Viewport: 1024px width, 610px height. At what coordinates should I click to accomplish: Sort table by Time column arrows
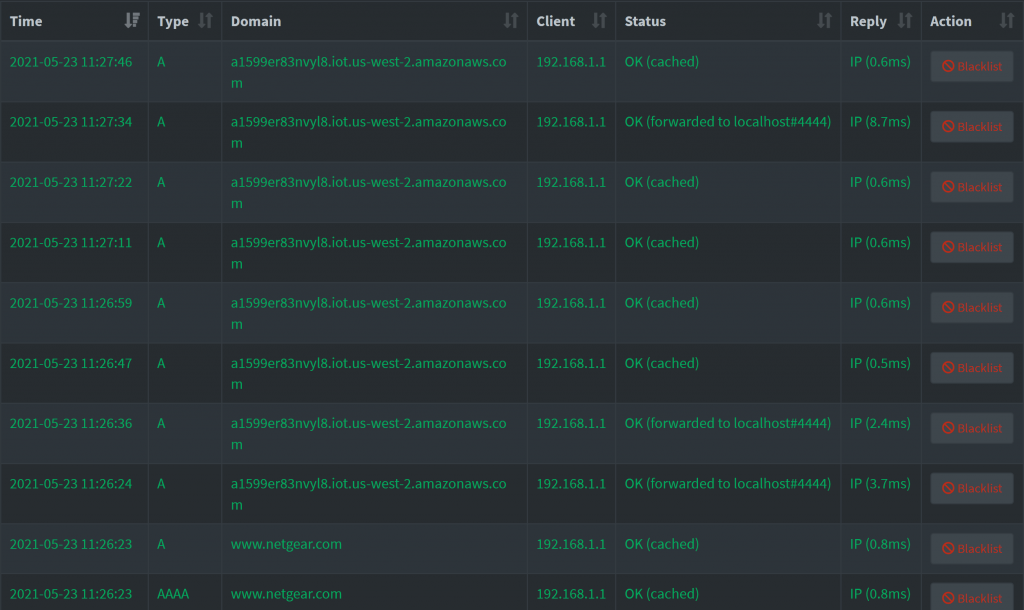pyautogui.click(x=132, y=21)
